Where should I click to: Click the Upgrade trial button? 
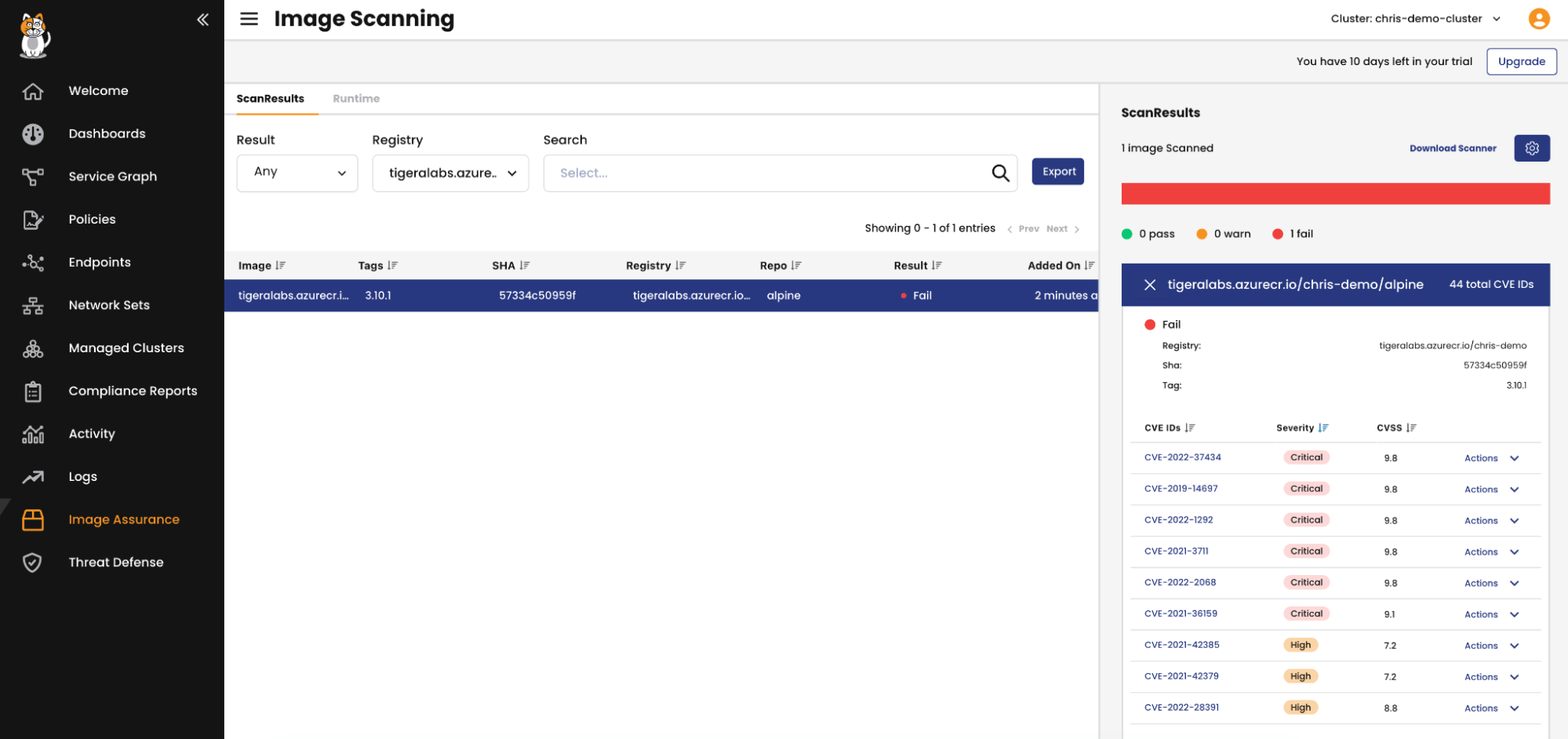pyautogui.click(x=1521, y=62)
